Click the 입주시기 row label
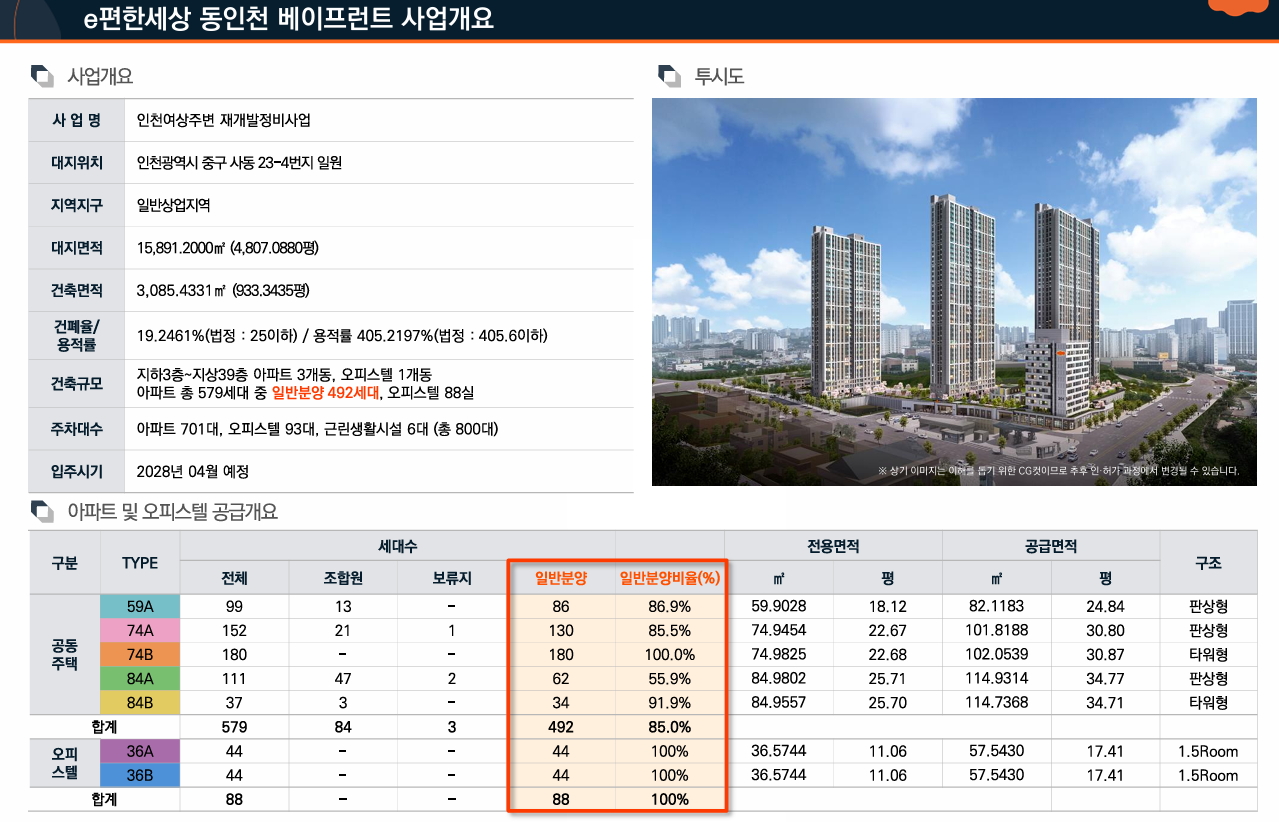The image size is (1279, 822). pos(77,471)
